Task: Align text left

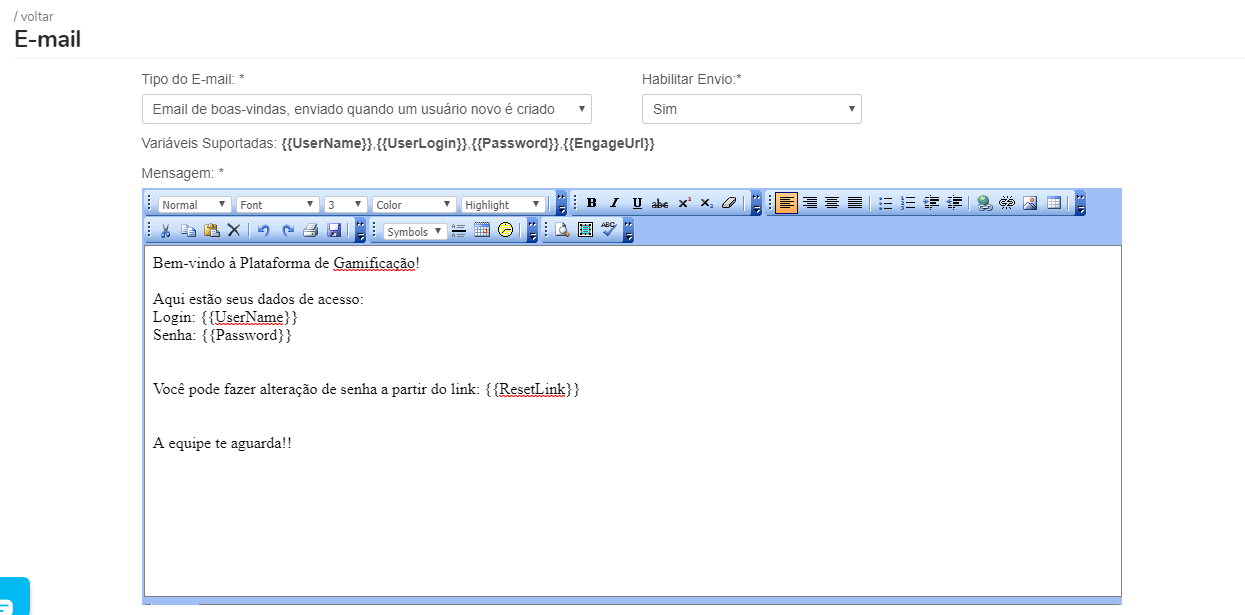Action: [787, 203]
